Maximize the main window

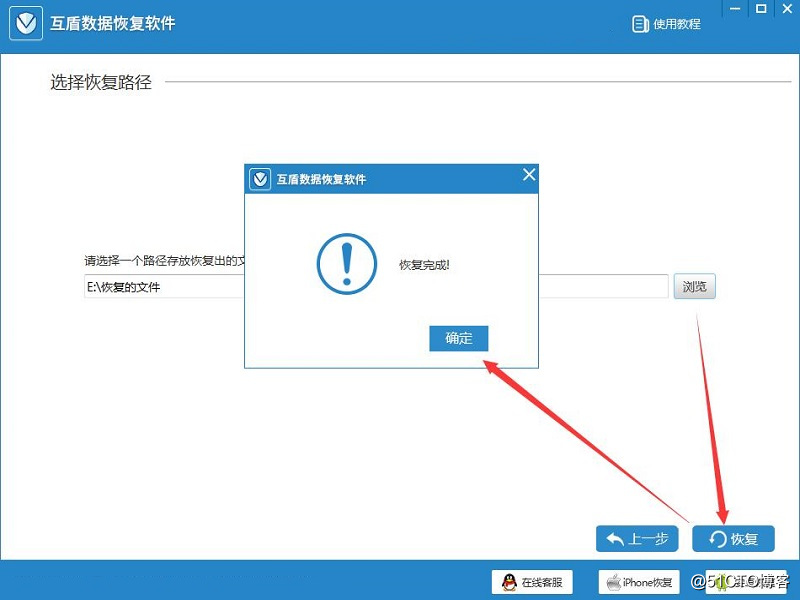coord(761,9)
